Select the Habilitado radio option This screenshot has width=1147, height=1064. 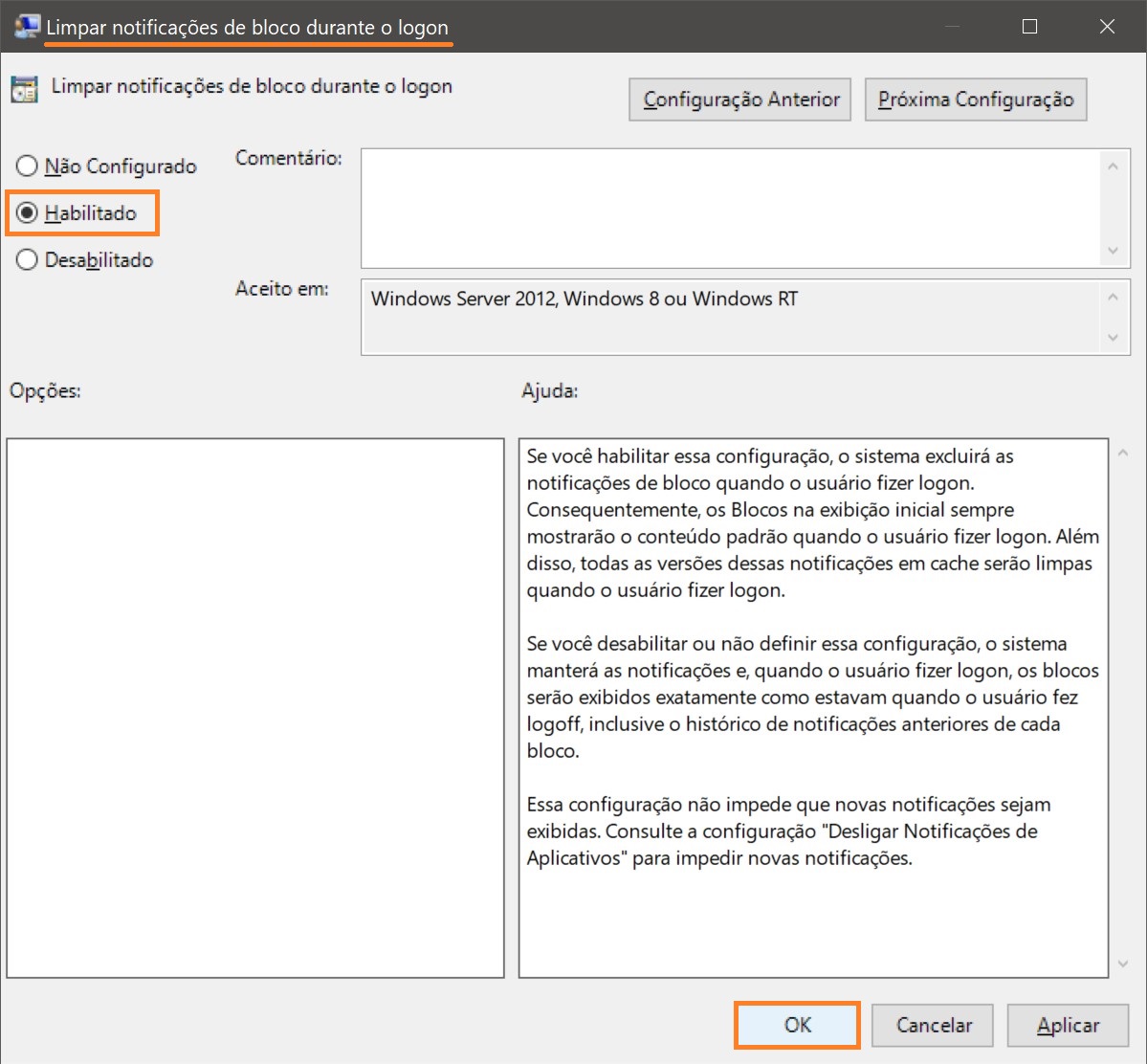(x=27, y=213)
